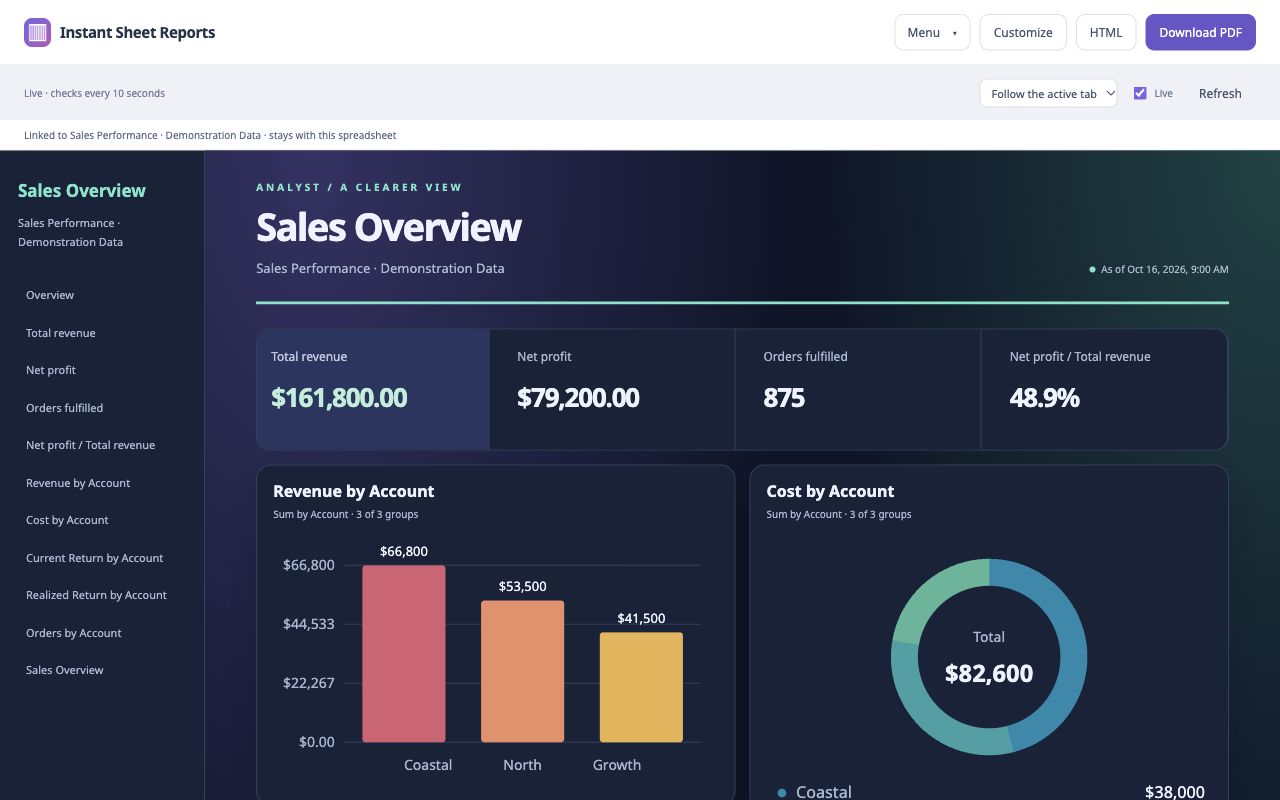Open the Follow the active tab dropdown
The image size is (1280, 800).
[1048, 93]
